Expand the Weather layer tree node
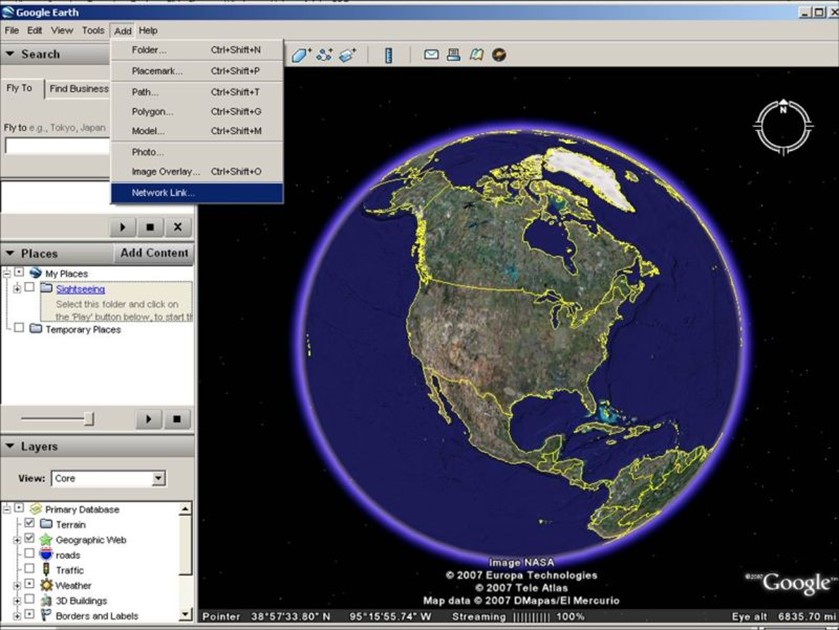 17,585
